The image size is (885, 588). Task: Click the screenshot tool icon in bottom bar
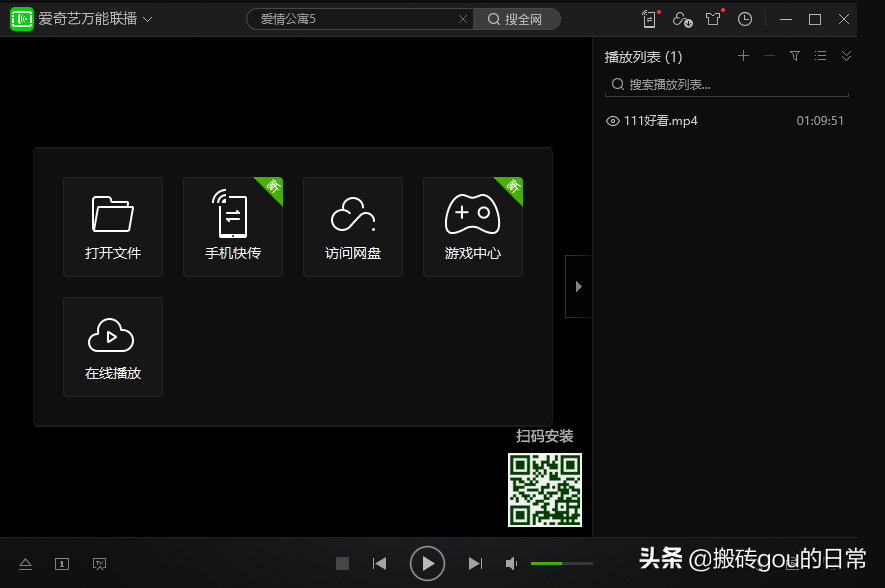point(99,564)
